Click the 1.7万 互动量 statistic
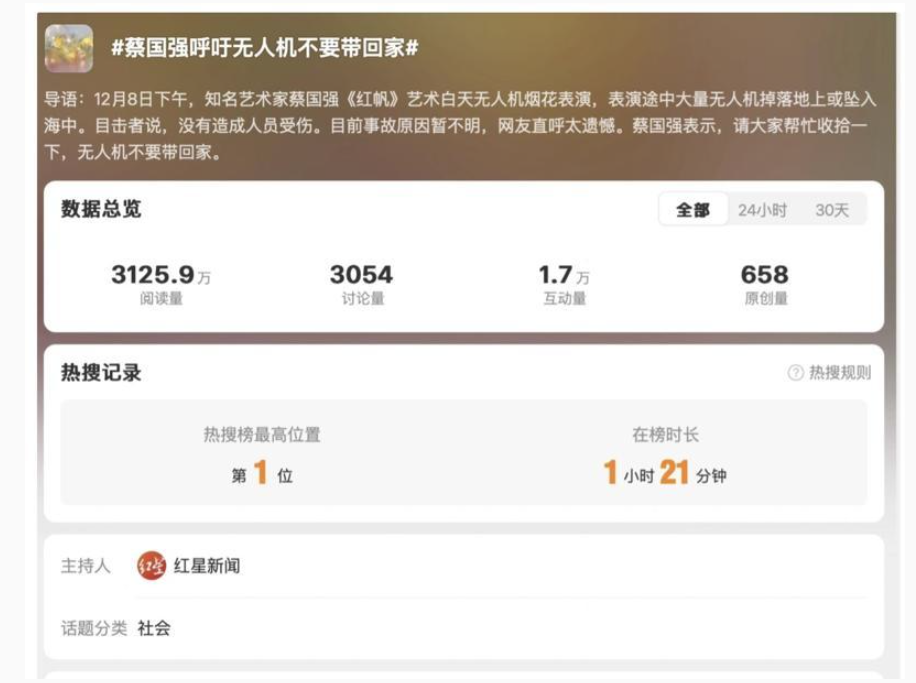This screenshot has height=683, width=916. (x=564, y=284)
